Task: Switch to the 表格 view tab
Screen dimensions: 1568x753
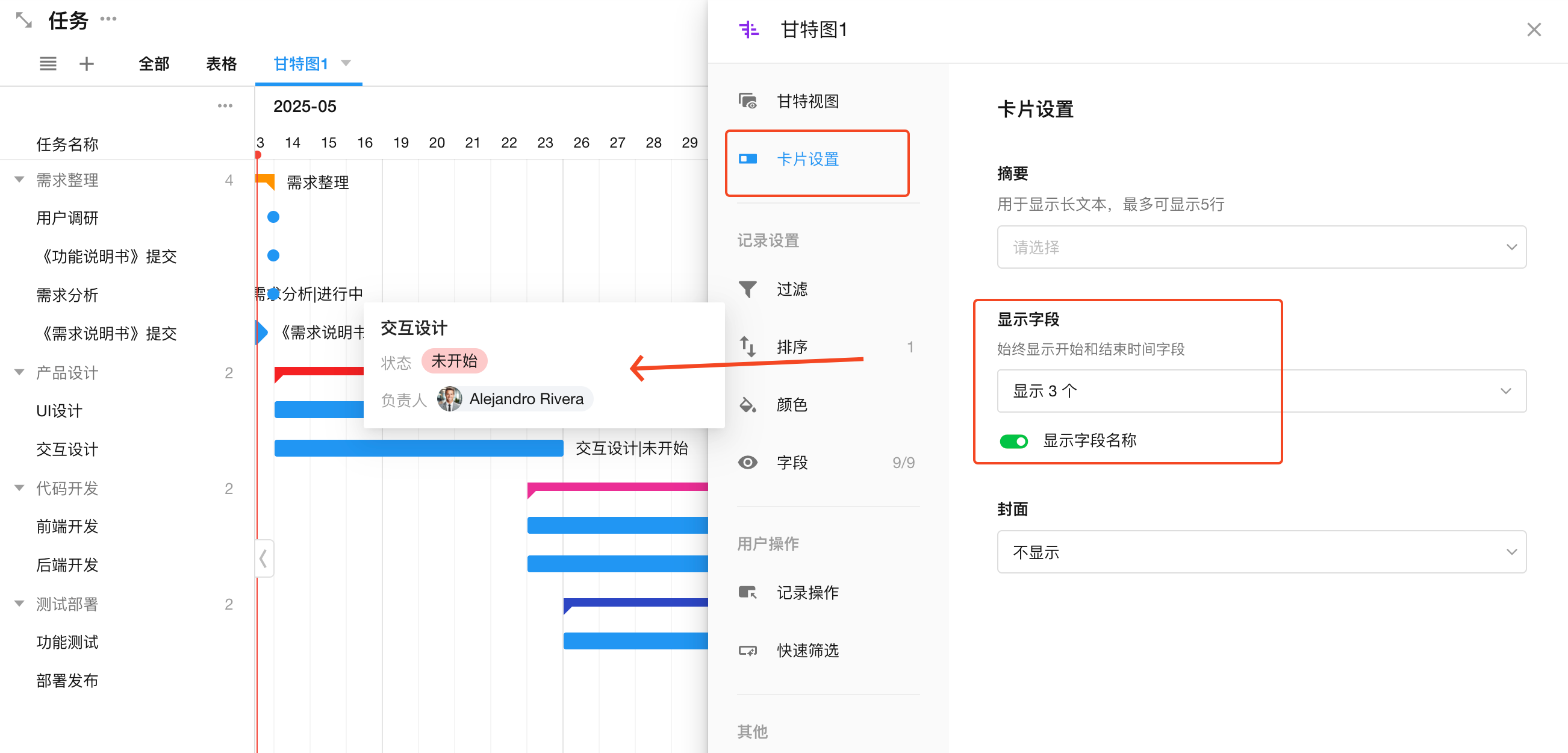Action: point(221,63)
